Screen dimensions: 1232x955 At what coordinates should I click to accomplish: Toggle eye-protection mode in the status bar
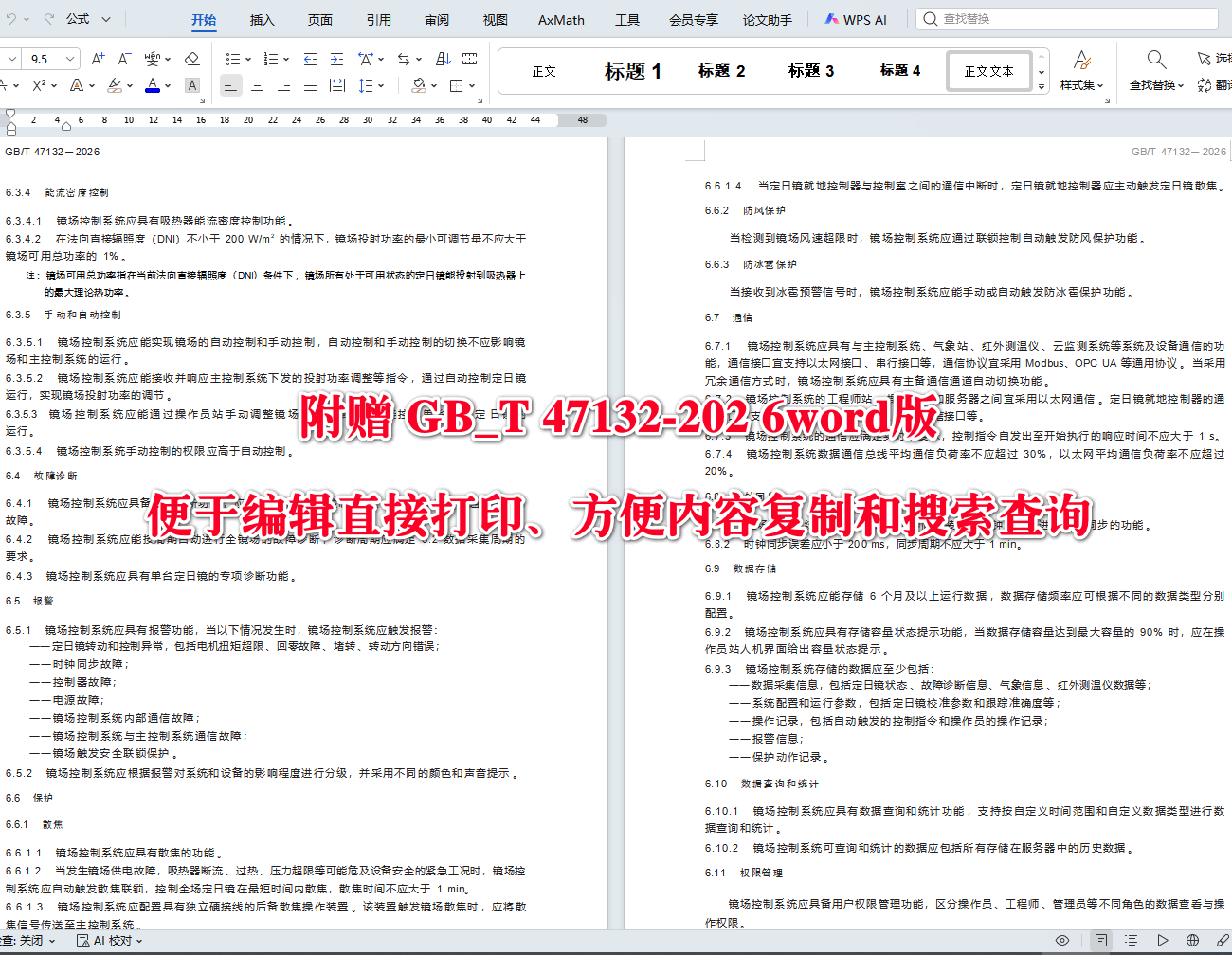tap(1063, 940)
